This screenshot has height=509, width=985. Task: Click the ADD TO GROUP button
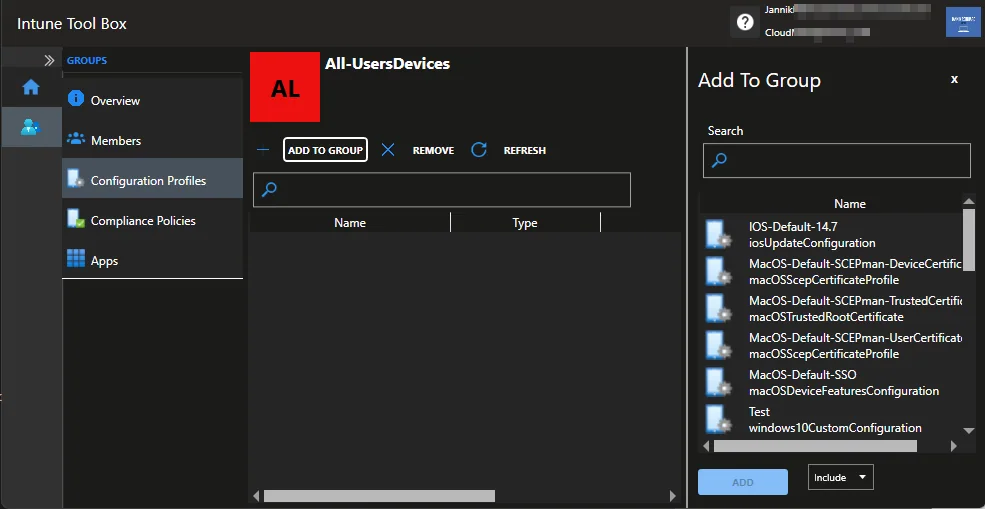click(x=325, y=150)
